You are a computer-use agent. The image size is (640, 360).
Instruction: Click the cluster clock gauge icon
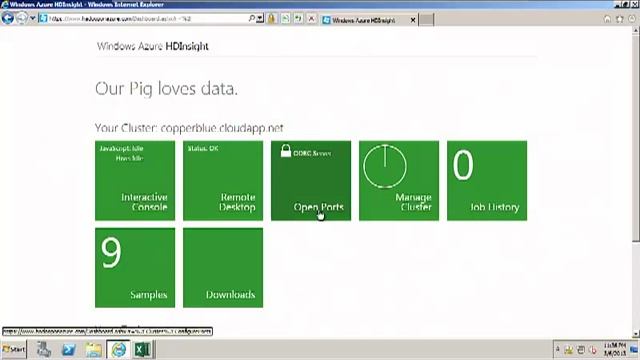(385, 166)
